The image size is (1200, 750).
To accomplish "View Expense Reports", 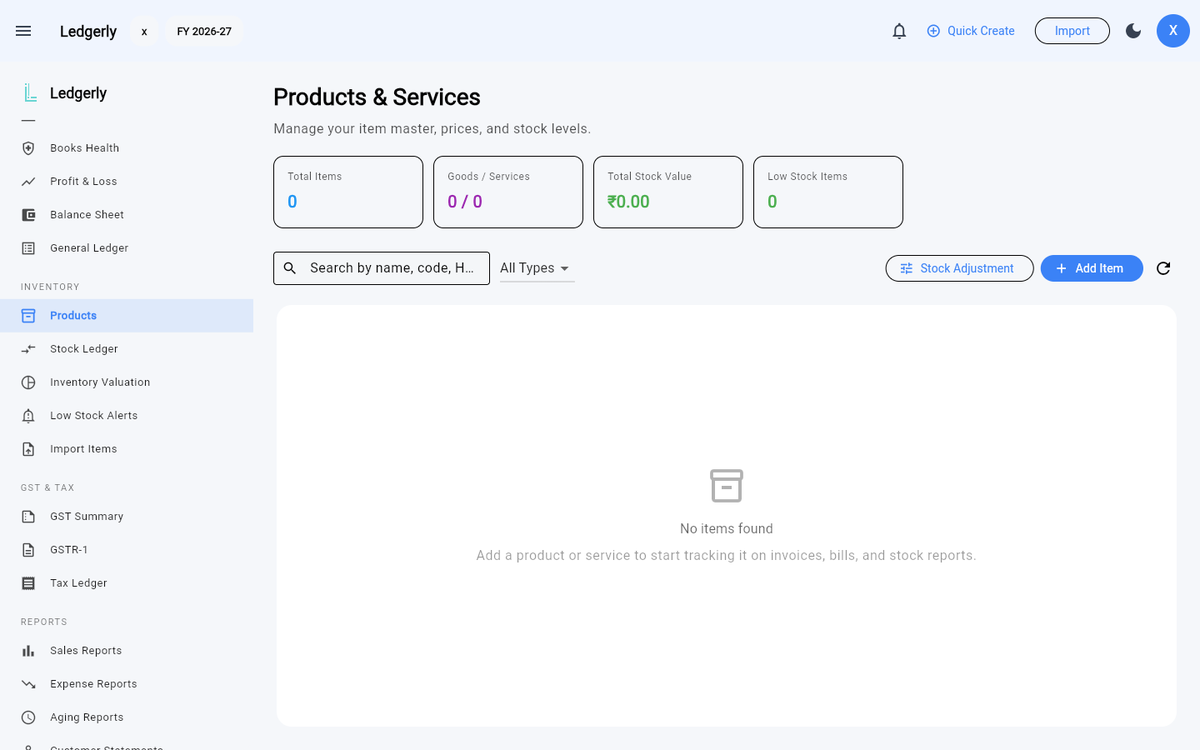I will point(126,684).
